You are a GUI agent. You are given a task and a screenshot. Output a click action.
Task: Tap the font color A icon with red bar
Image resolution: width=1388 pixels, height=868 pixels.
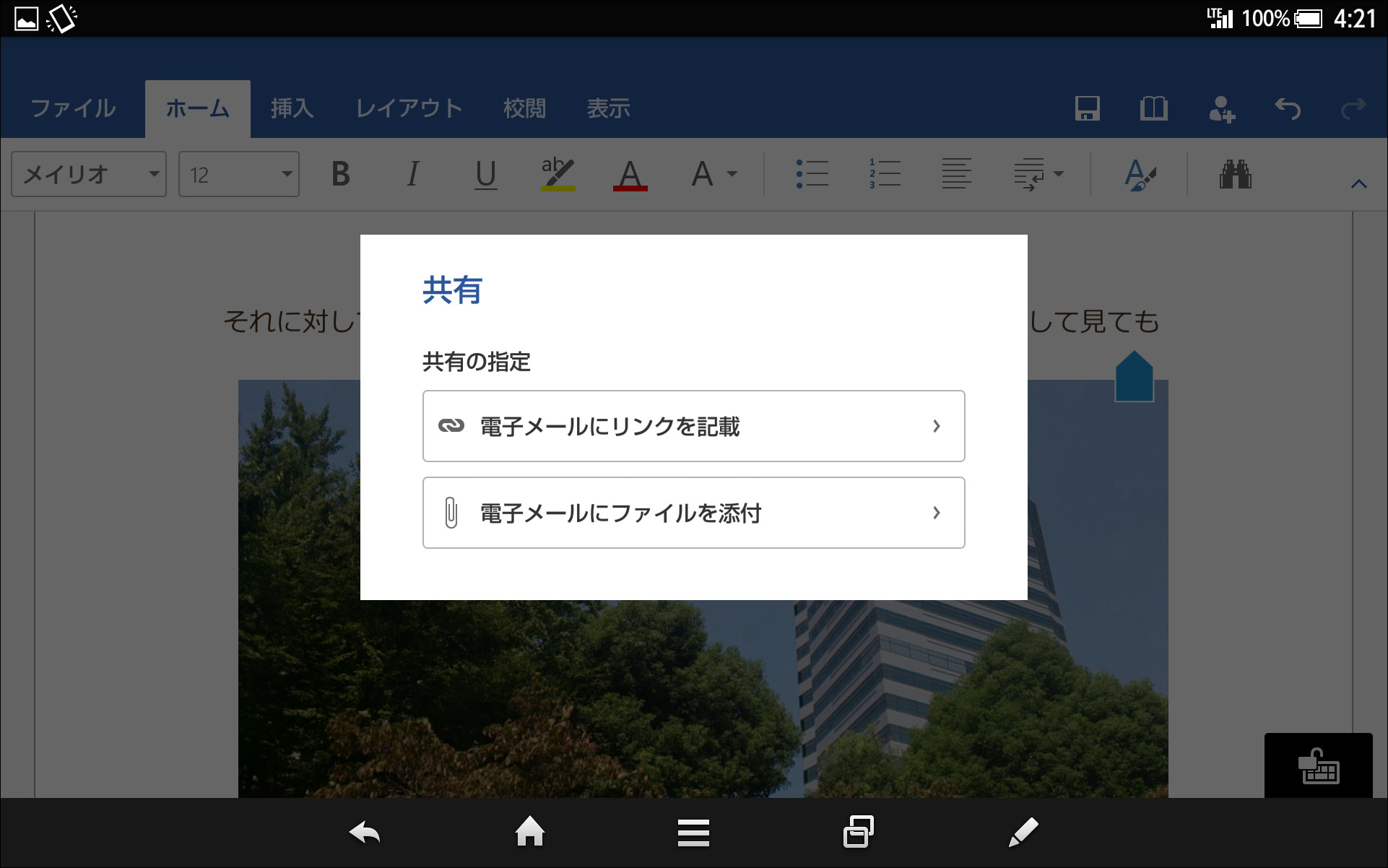click(x=630, y=174)
